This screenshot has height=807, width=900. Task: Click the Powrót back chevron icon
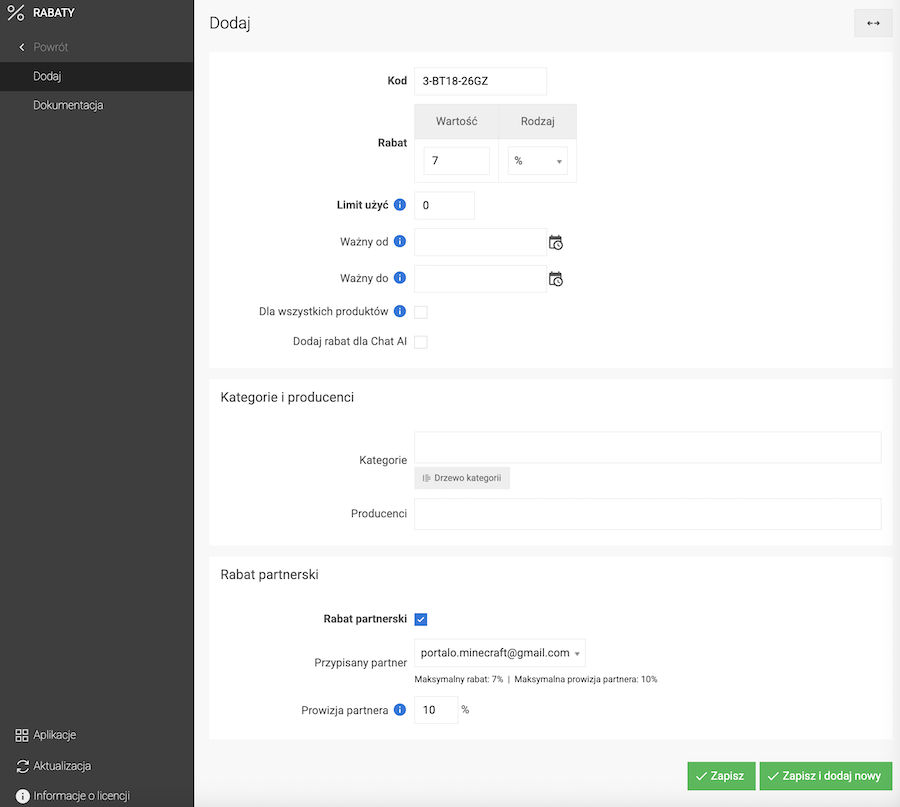[22, 47]
